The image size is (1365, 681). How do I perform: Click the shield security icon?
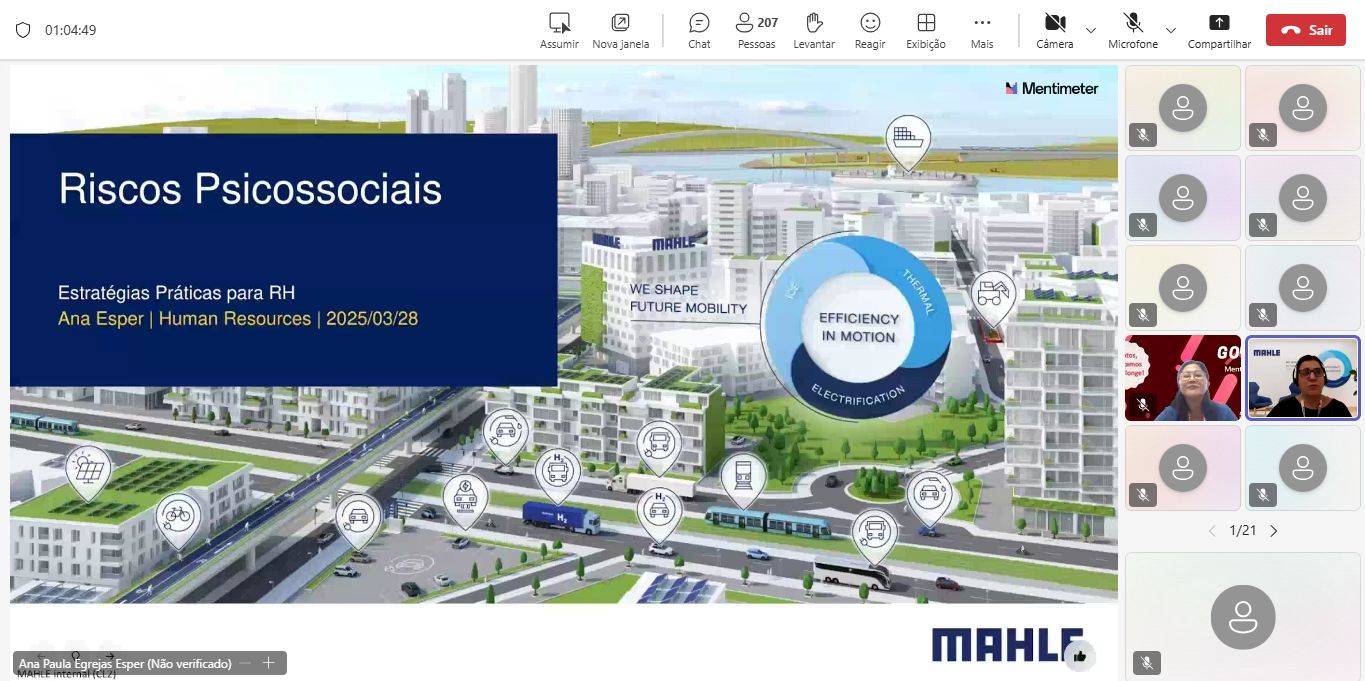pos(23,30)
